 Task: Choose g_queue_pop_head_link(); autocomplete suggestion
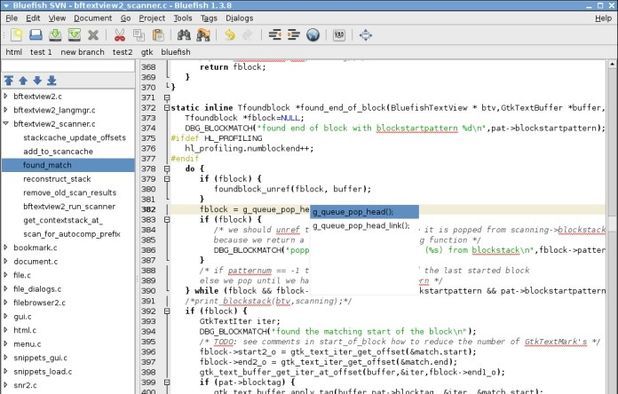coord(364,226)
